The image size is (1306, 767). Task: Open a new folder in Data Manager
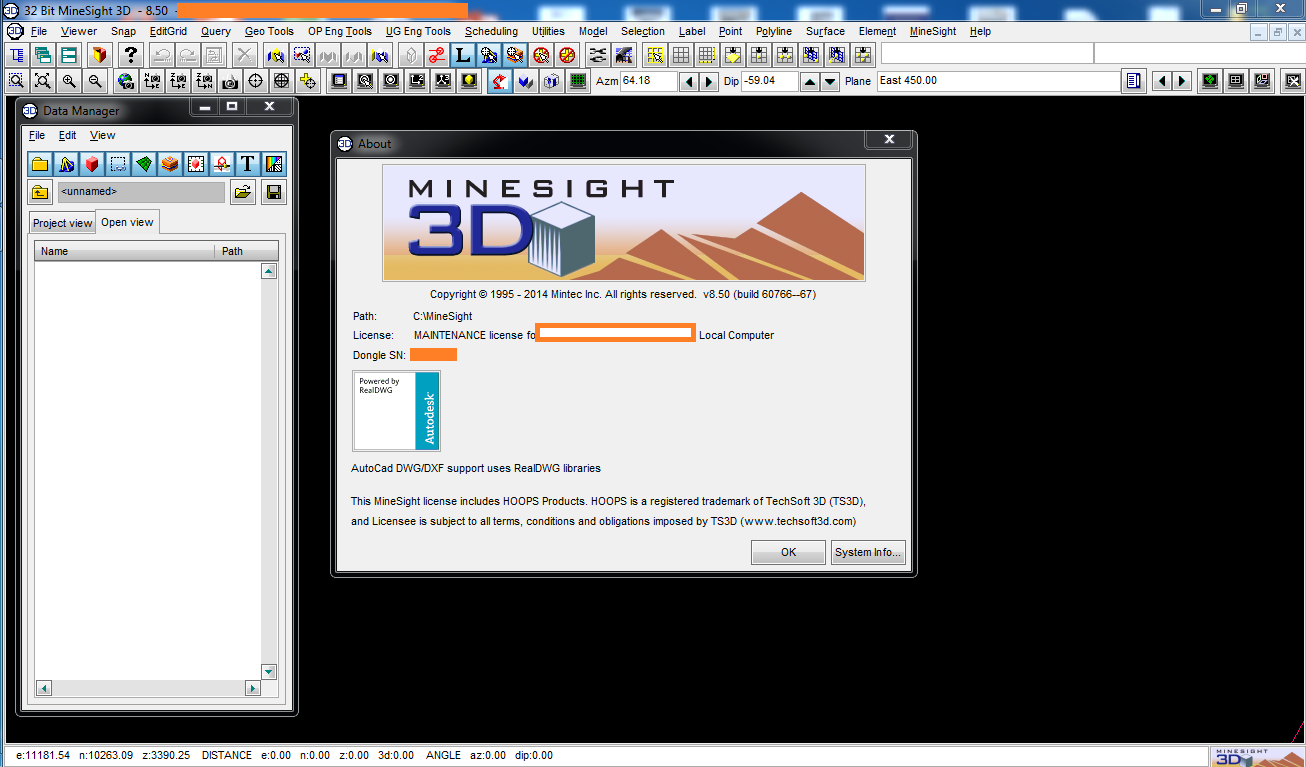(x=40, y=163)
